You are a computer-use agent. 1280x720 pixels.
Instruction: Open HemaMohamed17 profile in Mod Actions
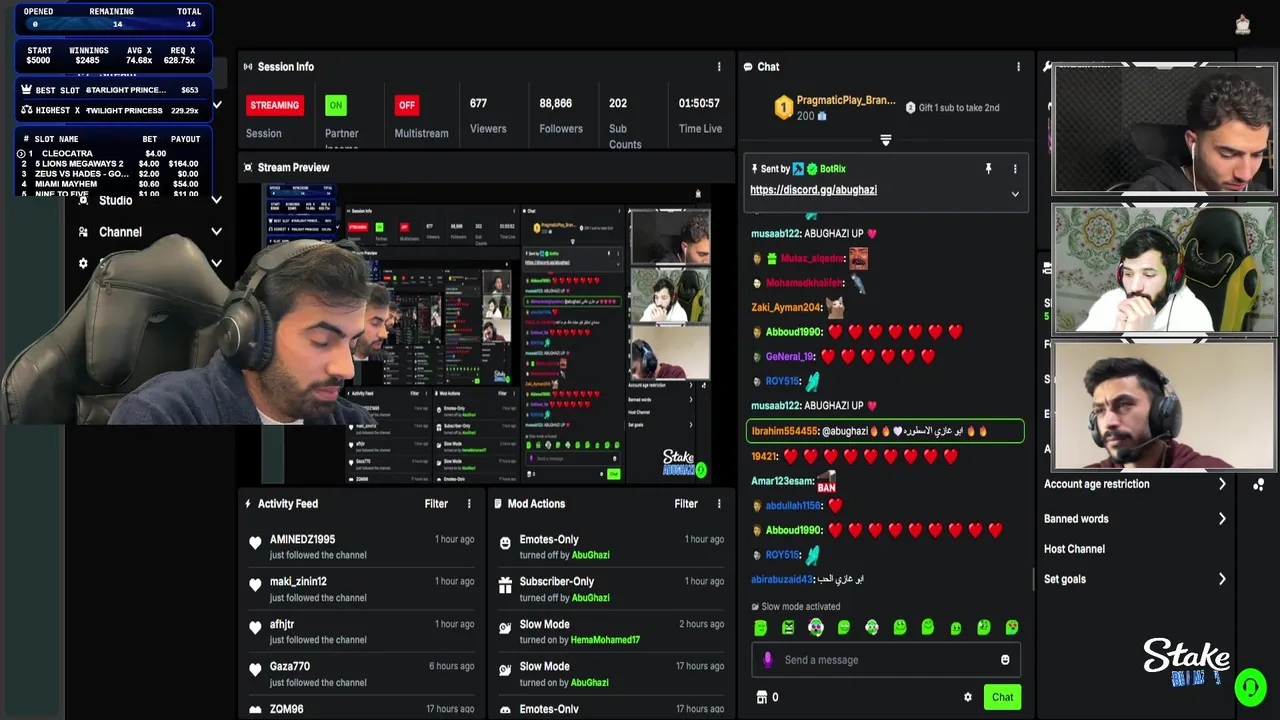coord(605,640)
